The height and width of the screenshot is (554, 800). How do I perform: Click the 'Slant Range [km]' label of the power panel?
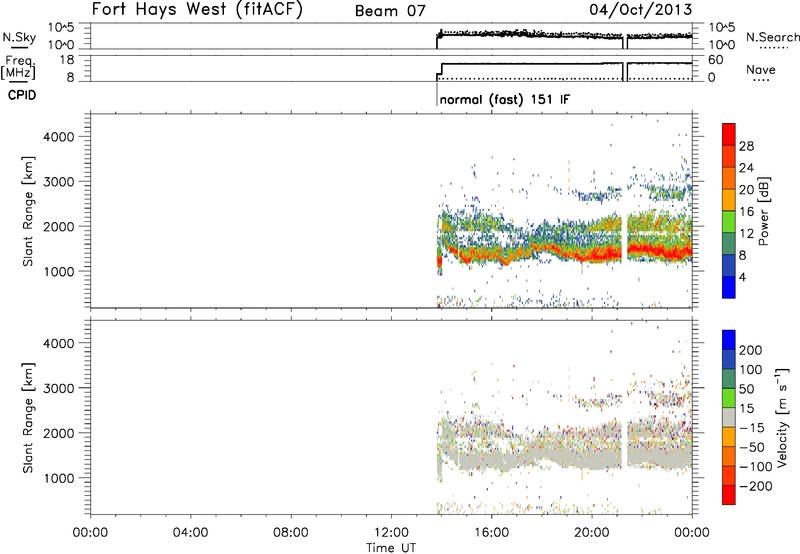click(28, 211)
